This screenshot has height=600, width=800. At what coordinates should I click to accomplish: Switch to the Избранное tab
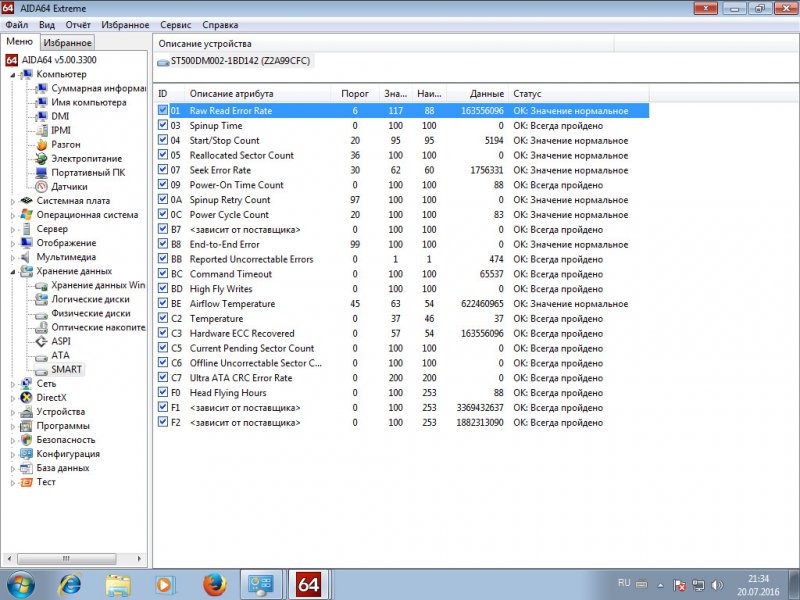coord(69,42)
